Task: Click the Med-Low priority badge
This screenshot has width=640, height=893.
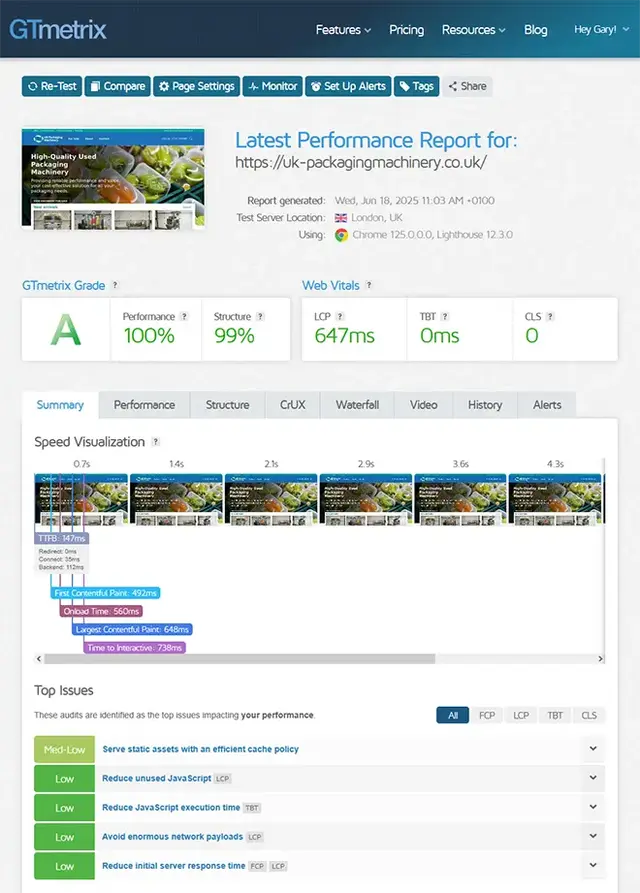Action: coord(64,749)
